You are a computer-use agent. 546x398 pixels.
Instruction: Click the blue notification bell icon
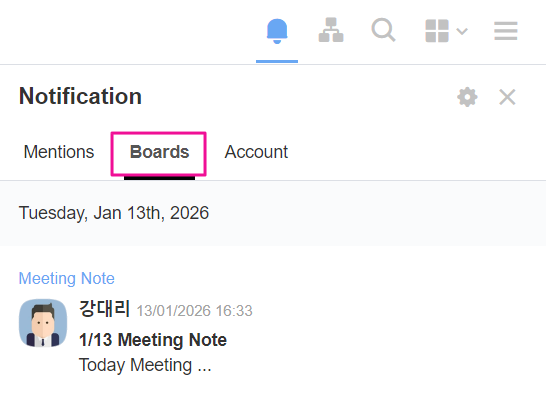277,31
